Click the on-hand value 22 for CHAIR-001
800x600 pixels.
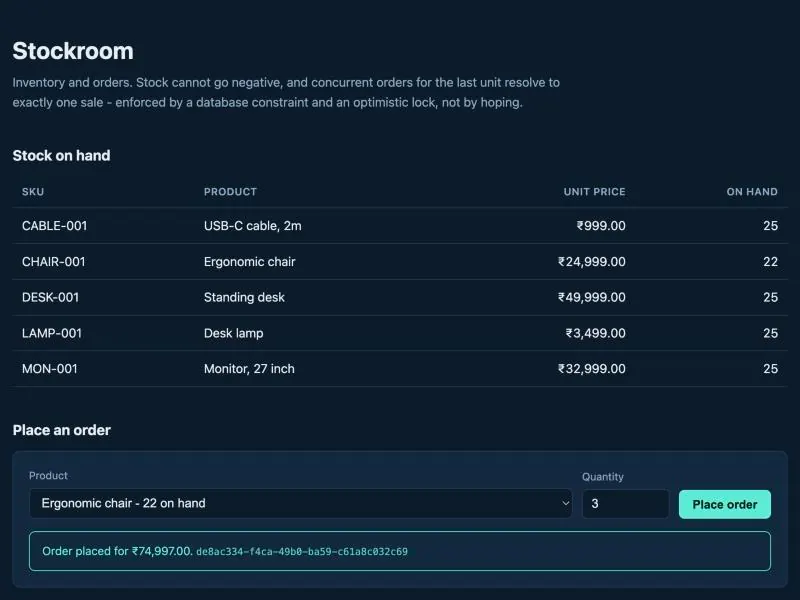point(770,262)
